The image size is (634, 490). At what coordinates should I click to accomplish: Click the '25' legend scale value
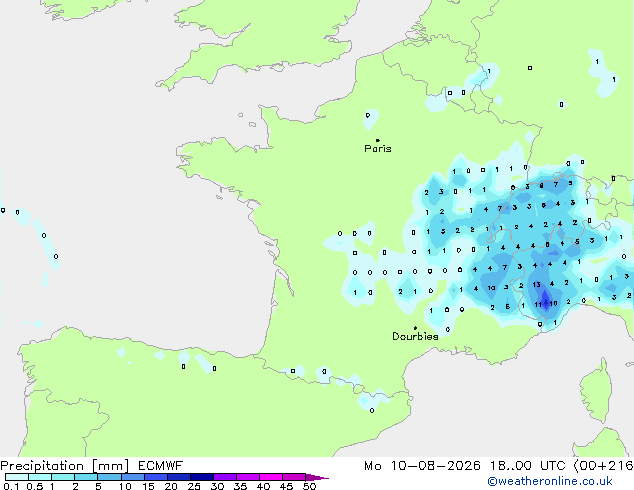point(194,486)
